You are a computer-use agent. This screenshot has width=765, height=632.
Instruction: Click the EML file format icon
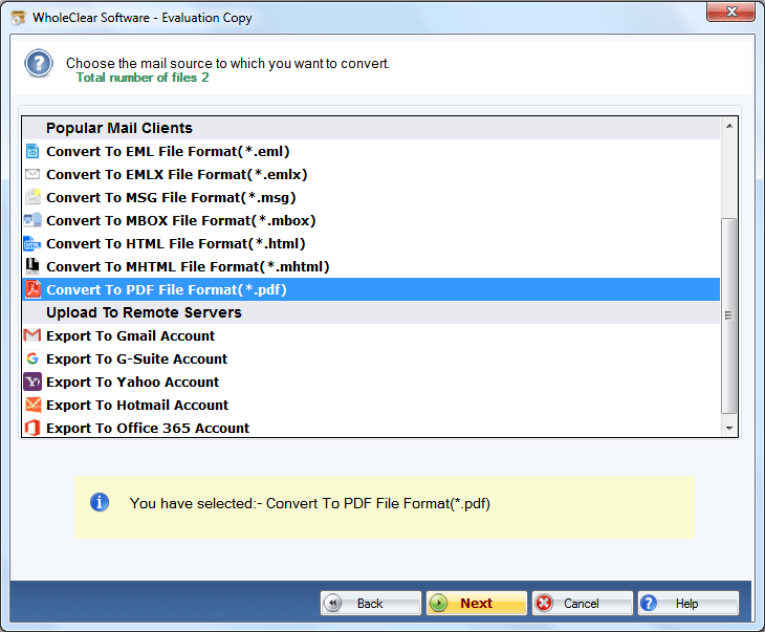pos(32,151)
